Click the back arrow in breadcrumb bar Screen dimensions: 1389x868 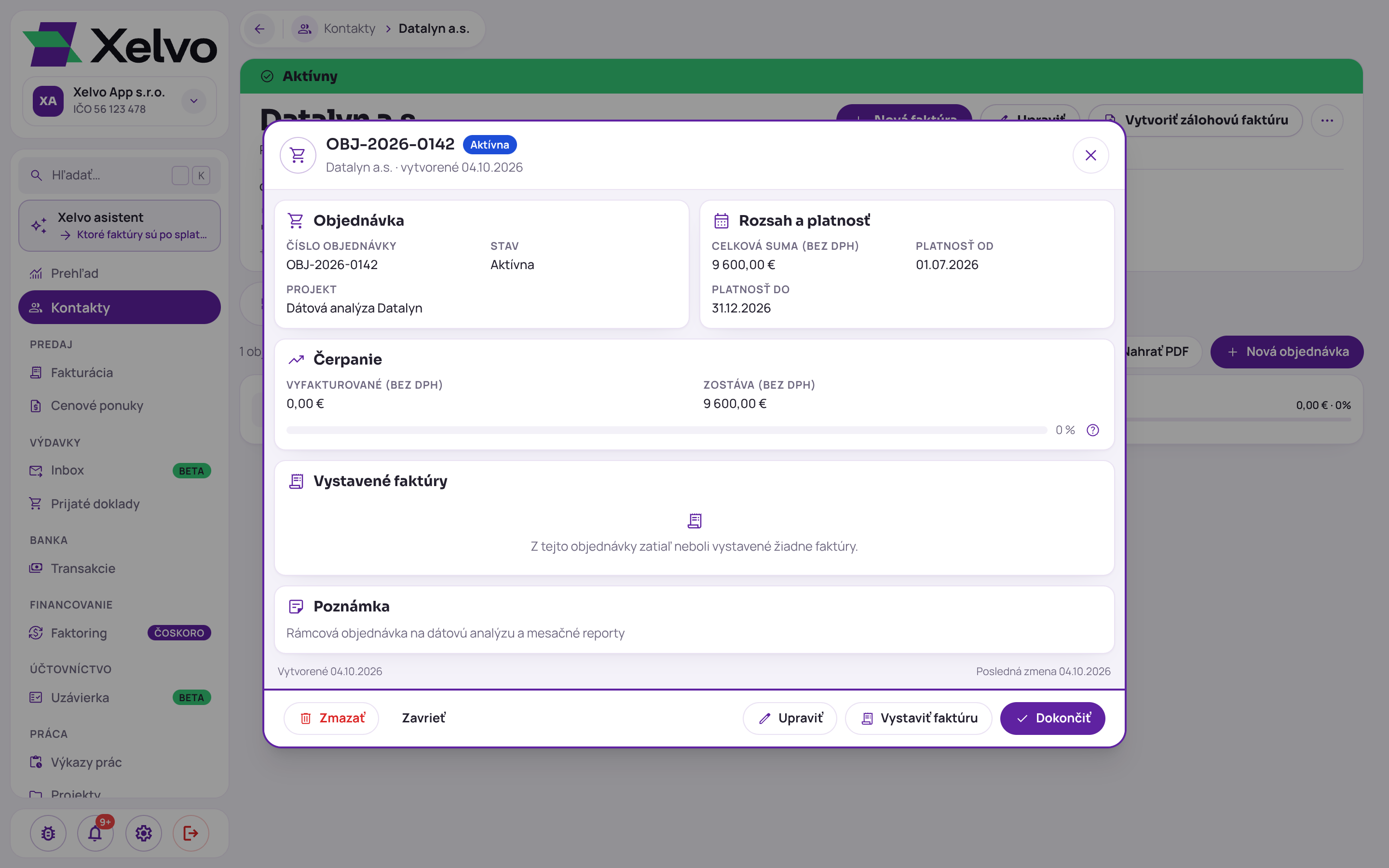pos(260,29)
